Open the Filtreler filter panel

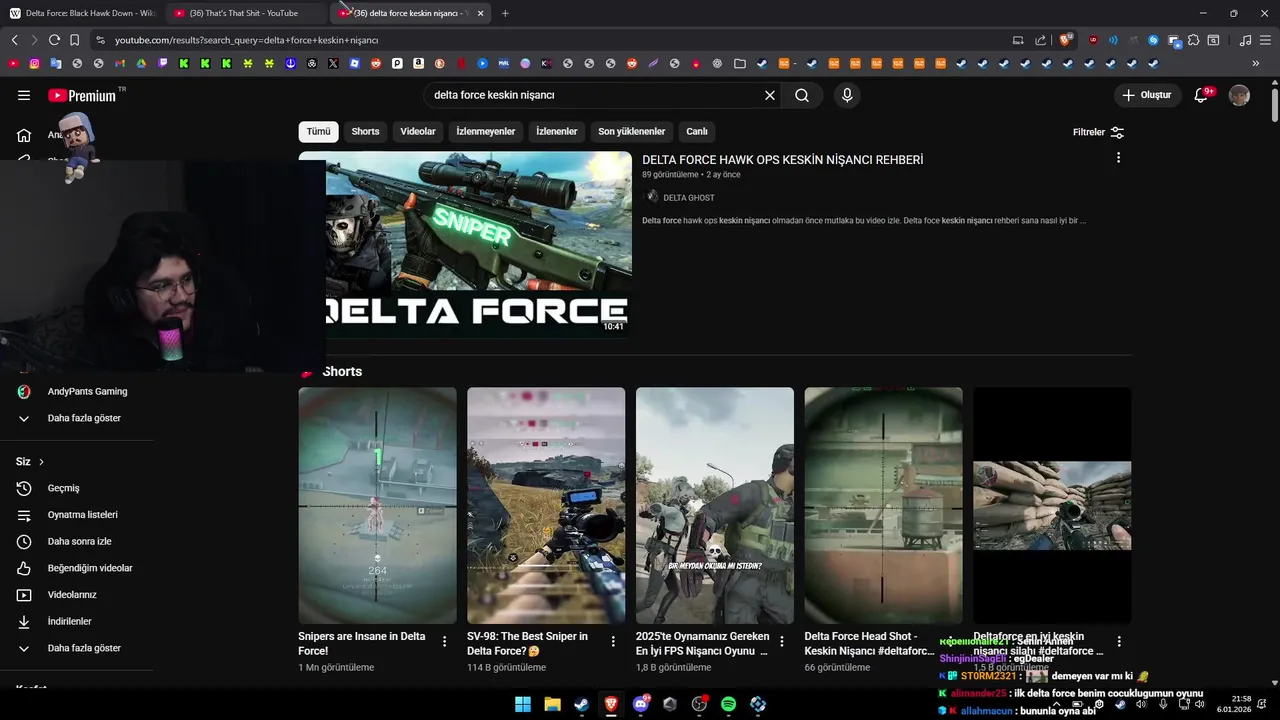(1098, 132)
